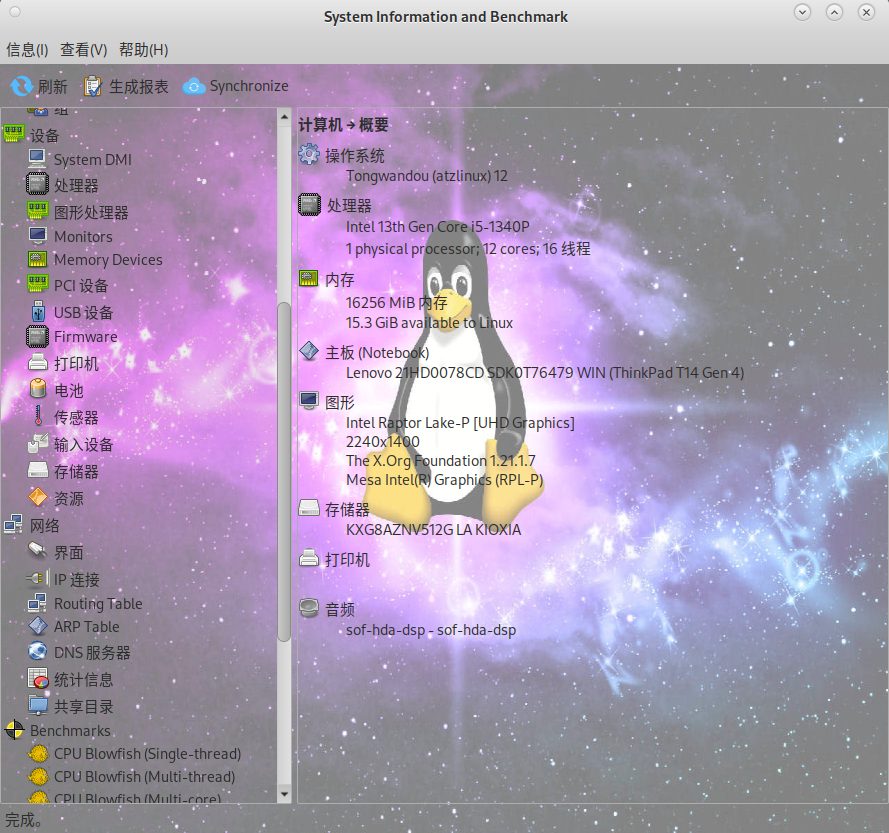
Task: Click the 操作系统 gear icon in summary
Action: point(309,154)
